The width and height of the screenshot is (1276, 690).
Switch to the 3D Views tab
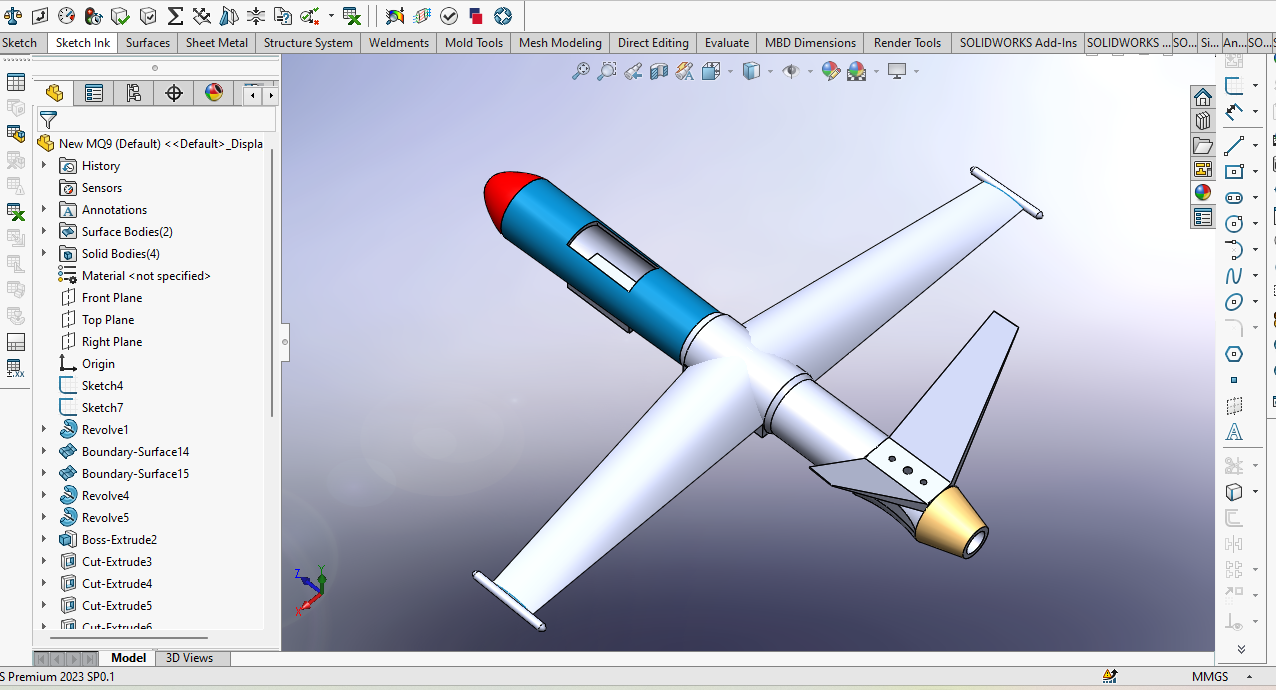[189, 658]
